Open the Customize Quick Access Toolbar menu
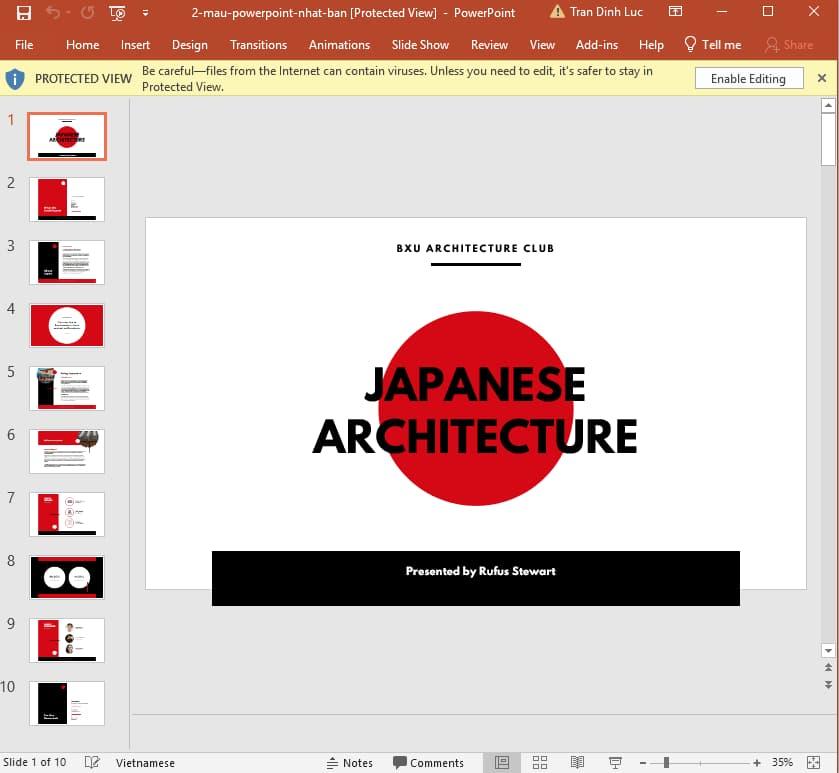 (x=145, y=12)
